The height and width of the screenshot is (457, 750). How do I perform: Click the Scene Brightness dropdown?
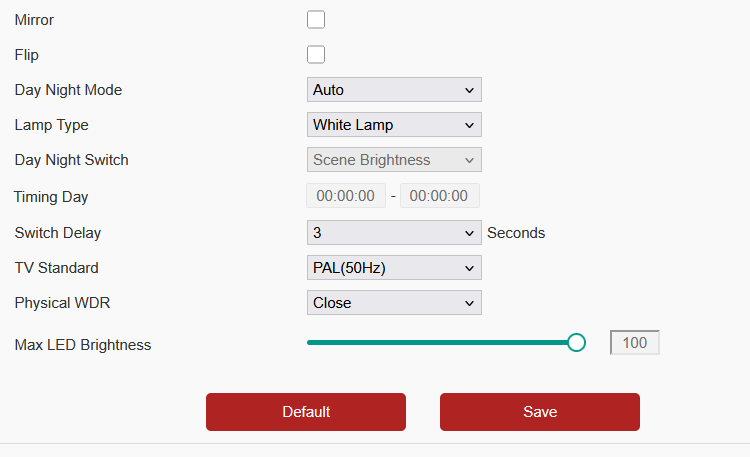click(x=394, y=159)
